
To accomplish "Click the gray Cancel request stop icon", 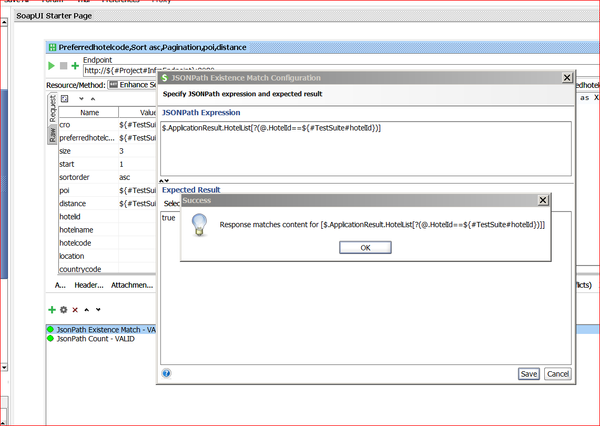I will click(x=64, y=66).
